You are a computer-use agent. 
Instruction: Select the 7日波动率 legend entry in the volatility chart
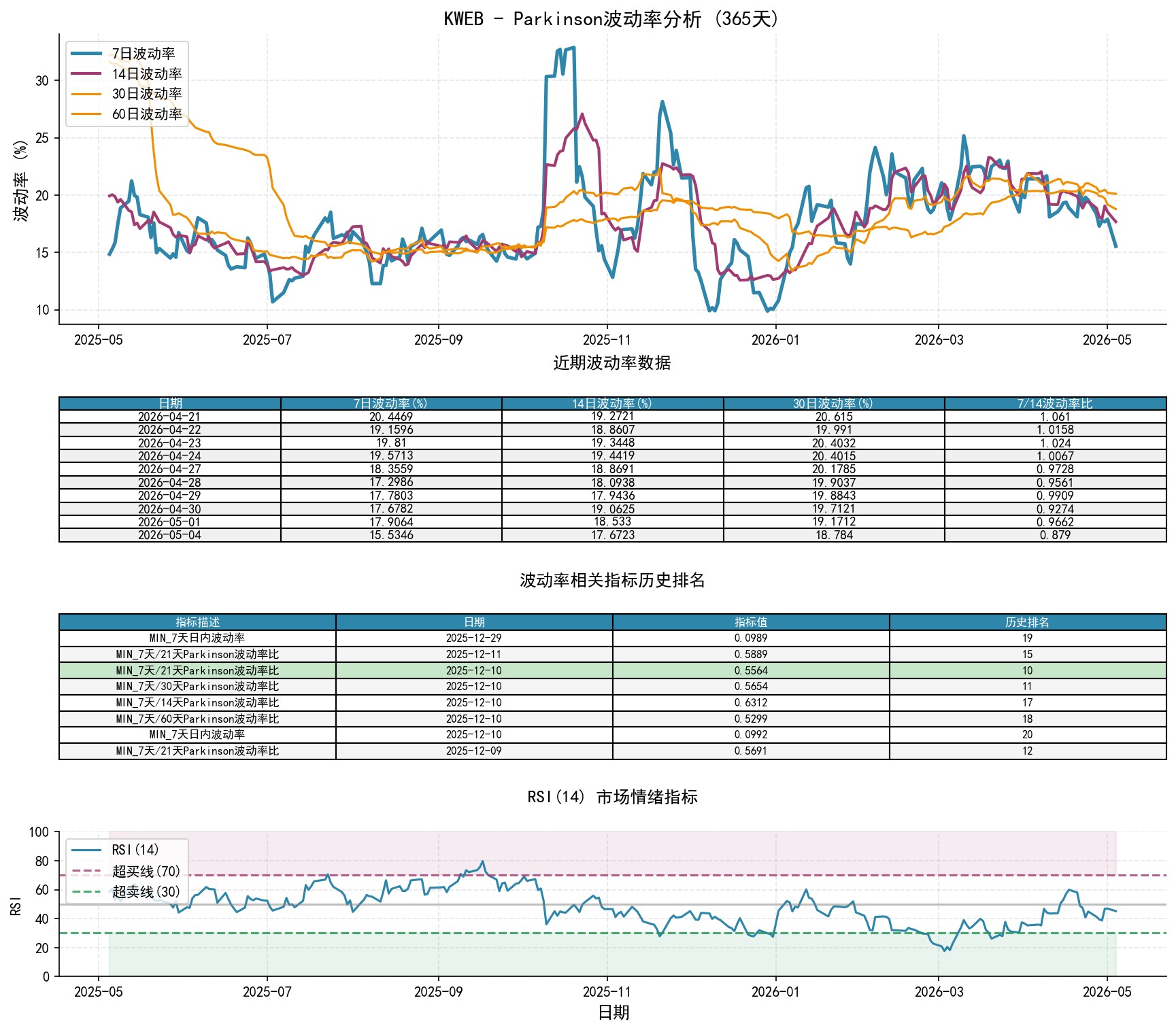point(124,54)
